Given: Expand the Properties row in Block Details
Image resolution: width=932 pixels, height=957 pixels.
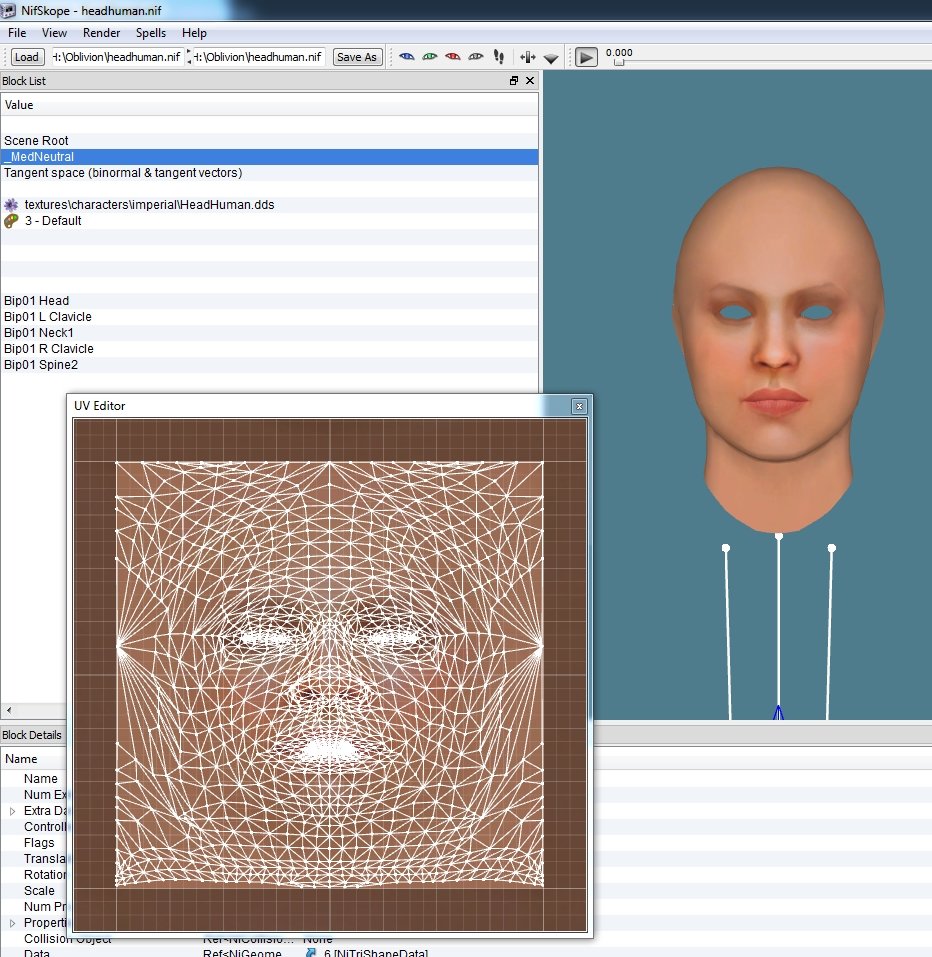Looking at the screenshot, I should pos(12,923).
